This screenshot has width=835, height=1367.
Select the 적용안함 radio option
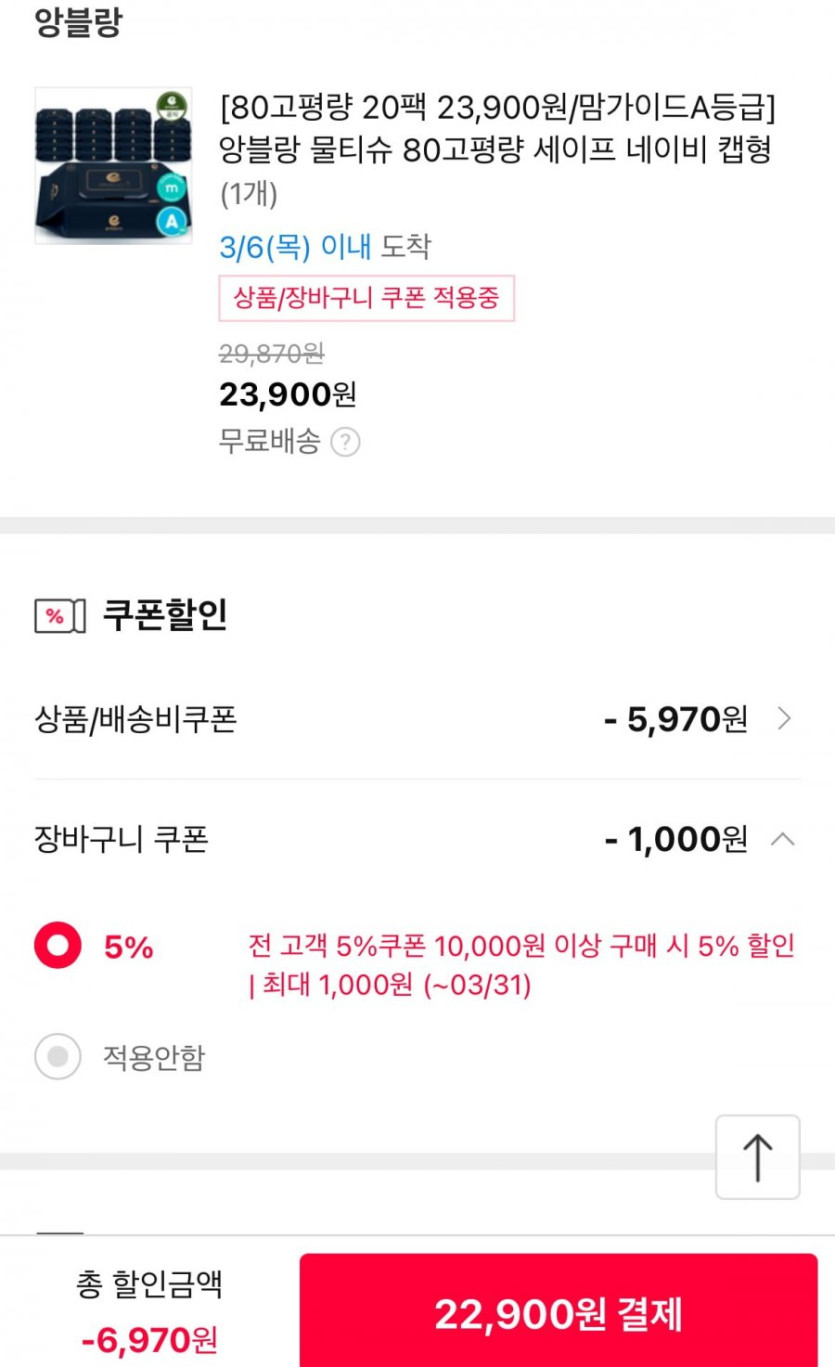(x=58, y=1057)
